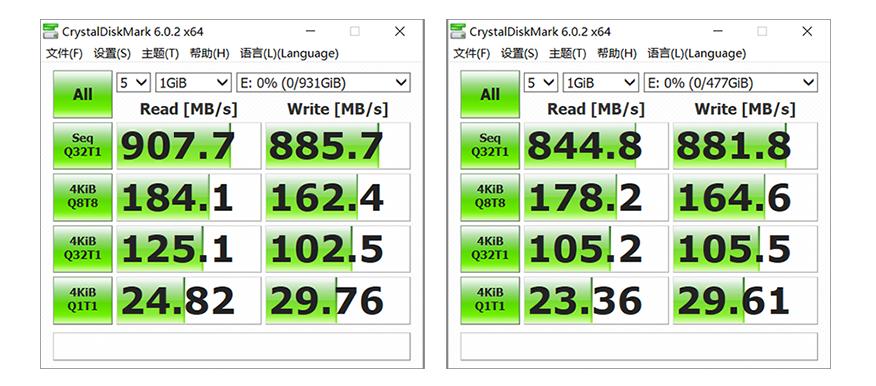Click the bottom comment field in left window
The image size is (876, 386).
click(232, 346)
